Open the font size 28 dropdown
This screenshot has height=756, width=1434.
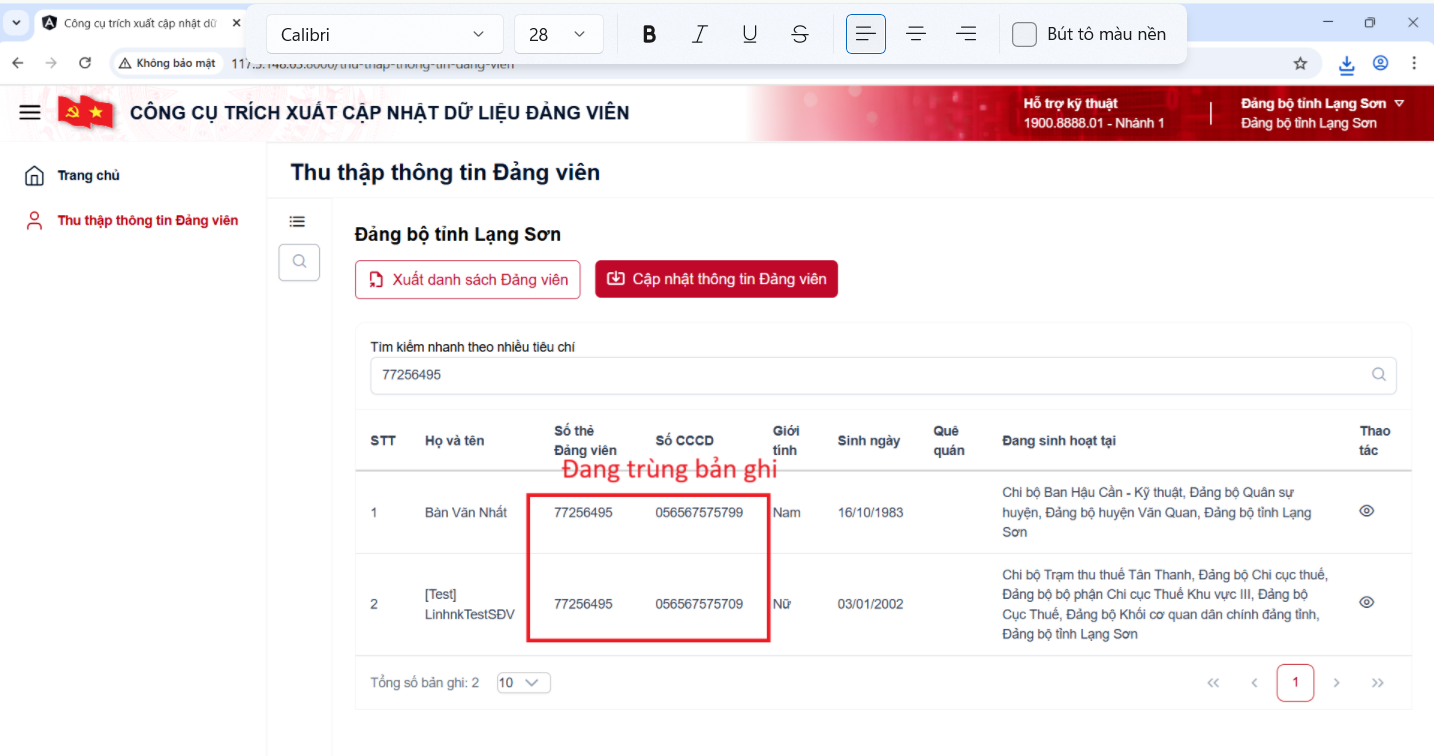point(558,33)
